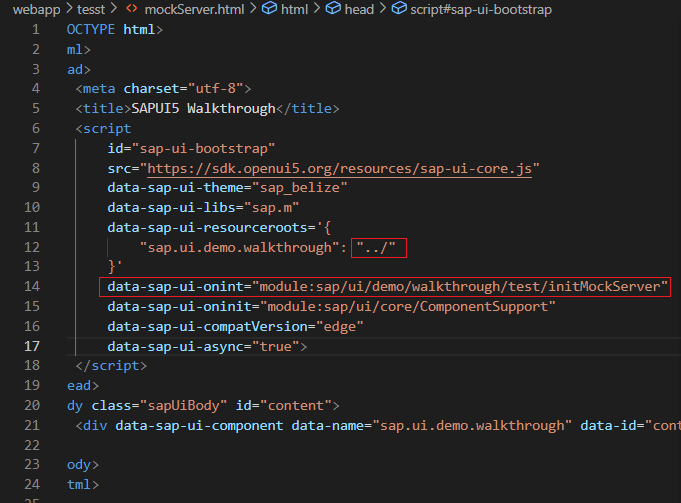Expand chevron after tesst breadcrumb

114,9
